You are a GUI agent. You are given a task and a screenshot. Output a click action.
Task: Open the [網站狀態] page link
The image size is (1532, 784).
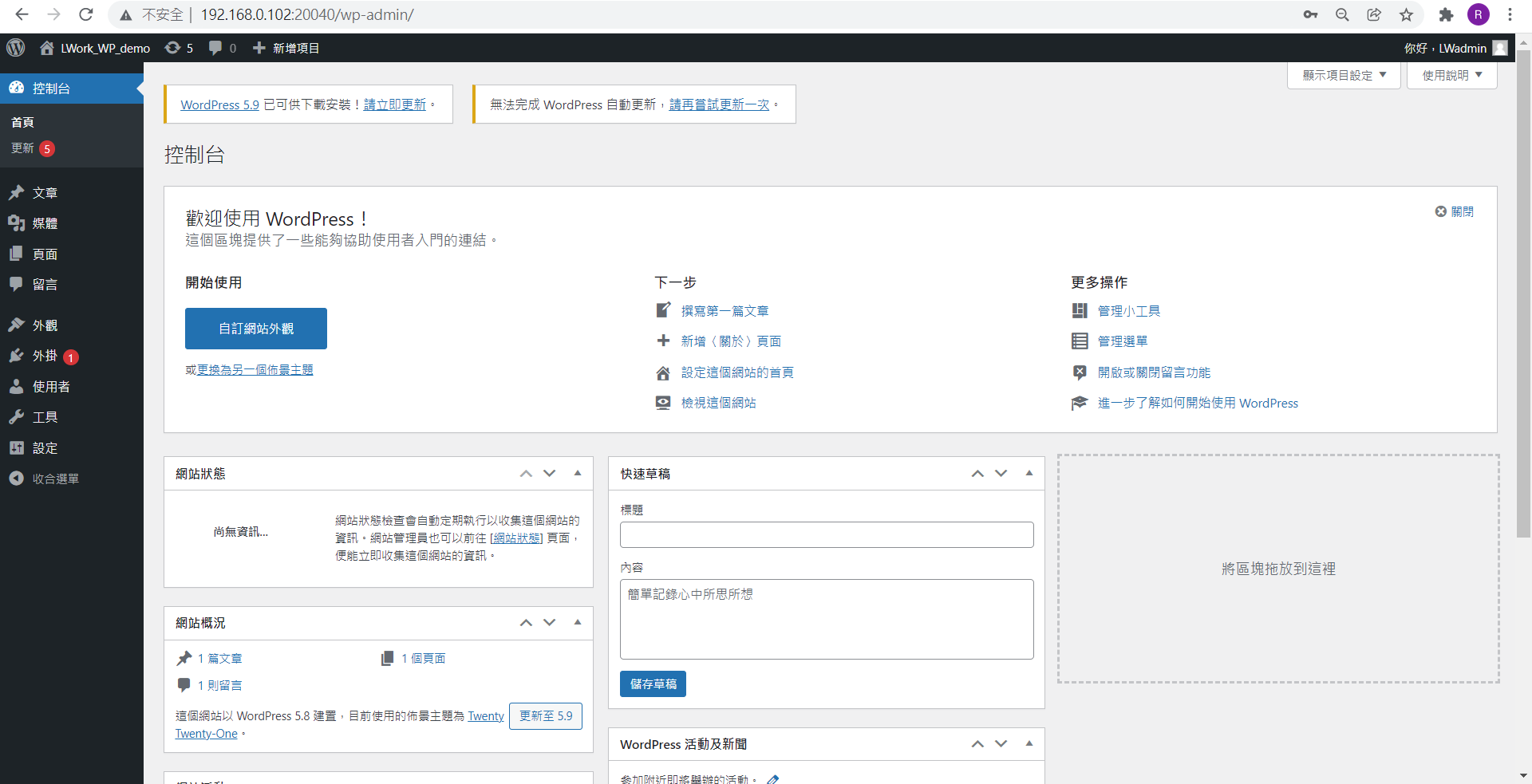(x=516, y=538)
